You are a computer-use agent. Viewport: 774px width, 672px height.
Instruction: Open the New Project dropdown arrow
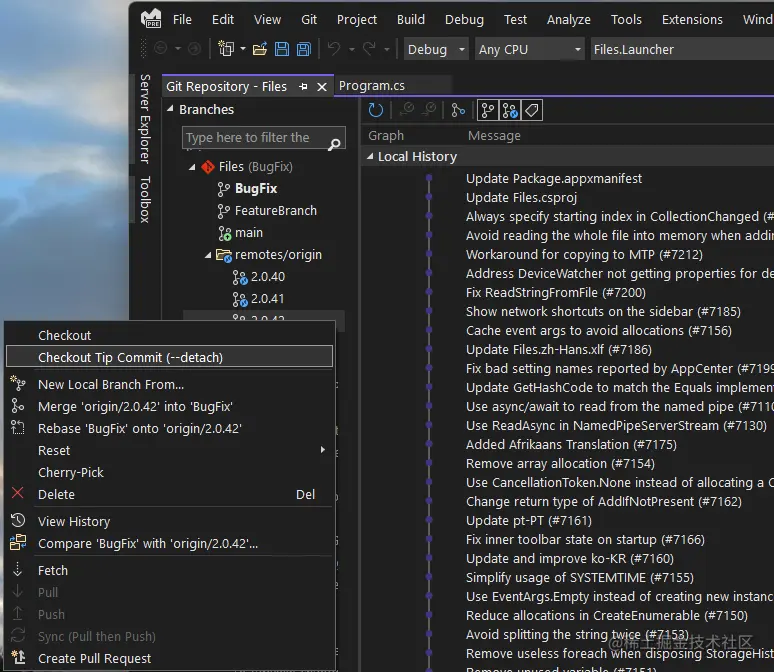[x=243, y=49]
